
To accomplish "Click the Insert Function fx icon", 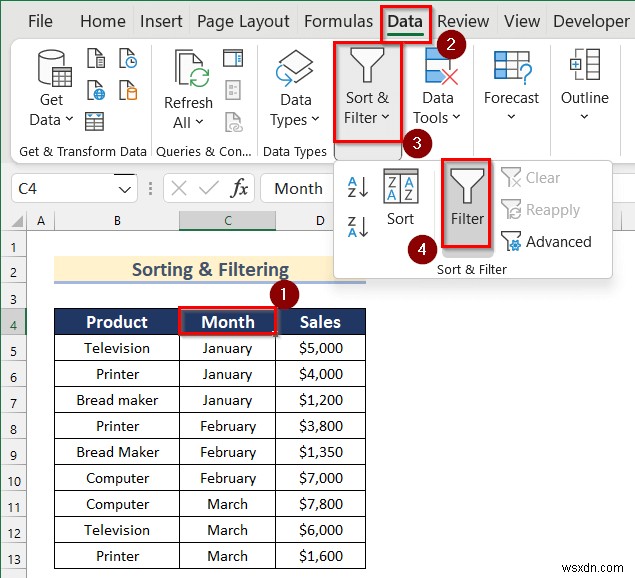I will pos(239,188).
